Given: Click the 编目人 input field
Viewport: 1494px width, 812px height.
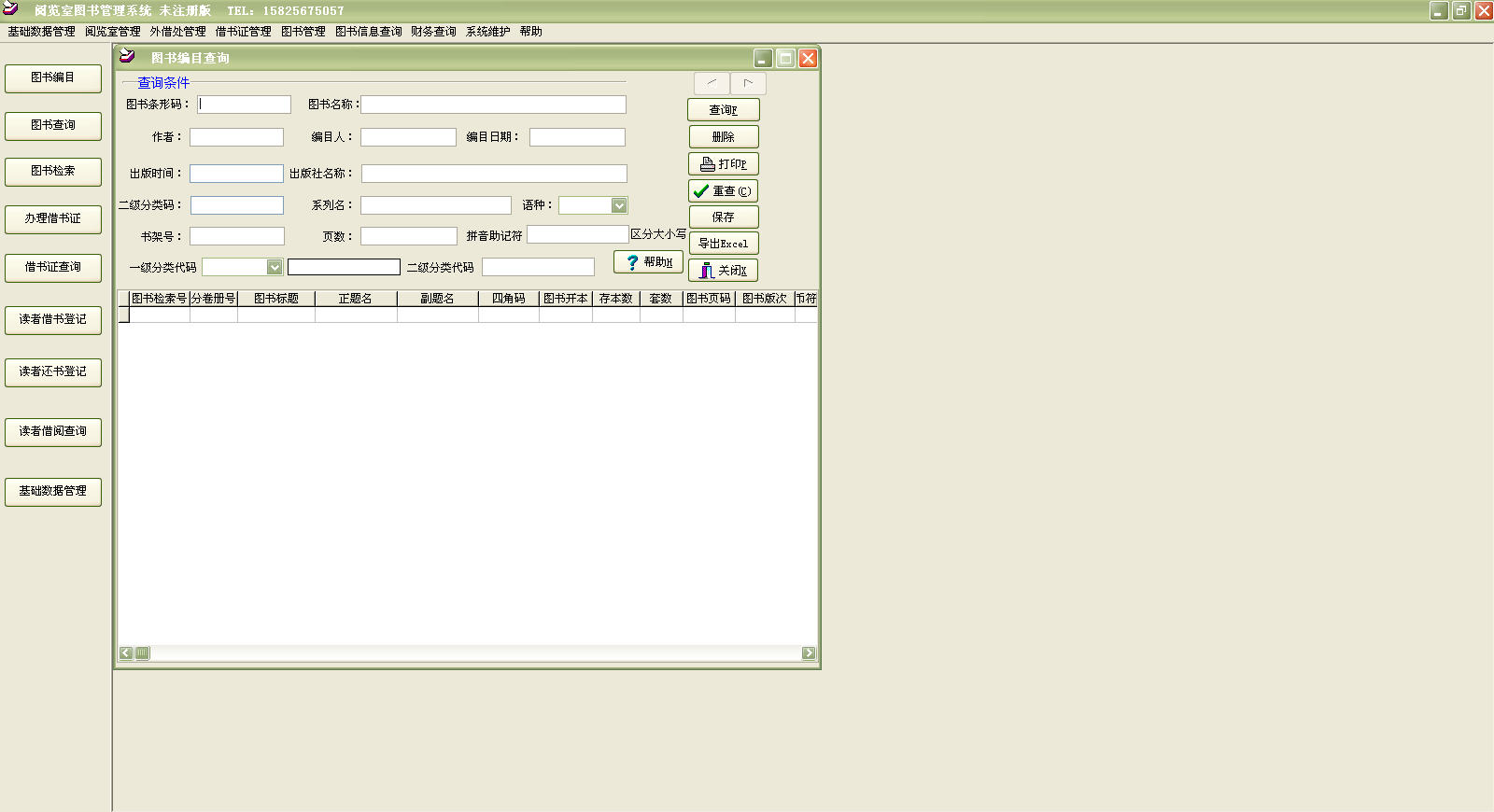Looking at the screenshot, I should point(408,137).
